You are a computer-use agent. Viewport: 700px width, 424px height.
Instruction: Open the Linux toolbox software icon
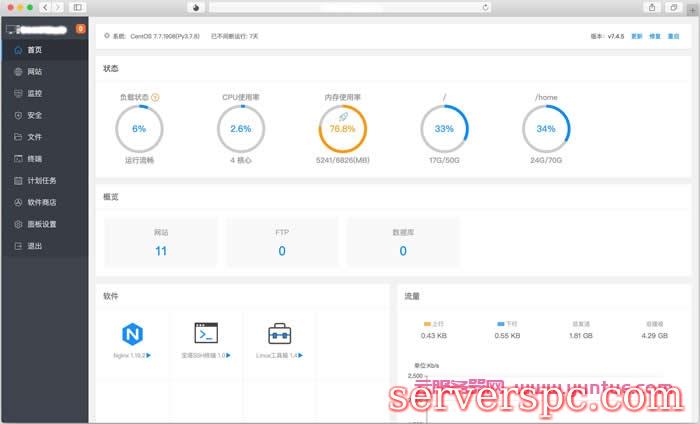click(x=280, y=334)
